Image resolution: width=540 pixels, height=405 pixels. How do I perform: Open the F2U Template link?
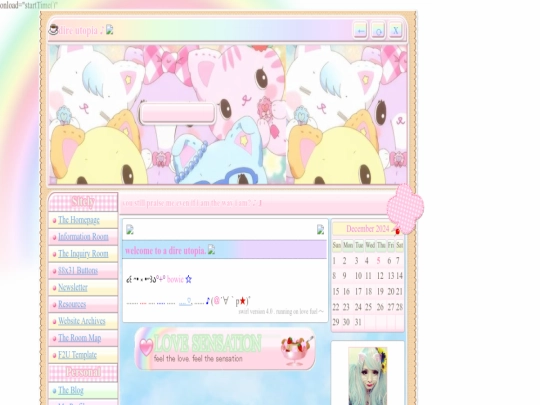click(x=77, y=355)
